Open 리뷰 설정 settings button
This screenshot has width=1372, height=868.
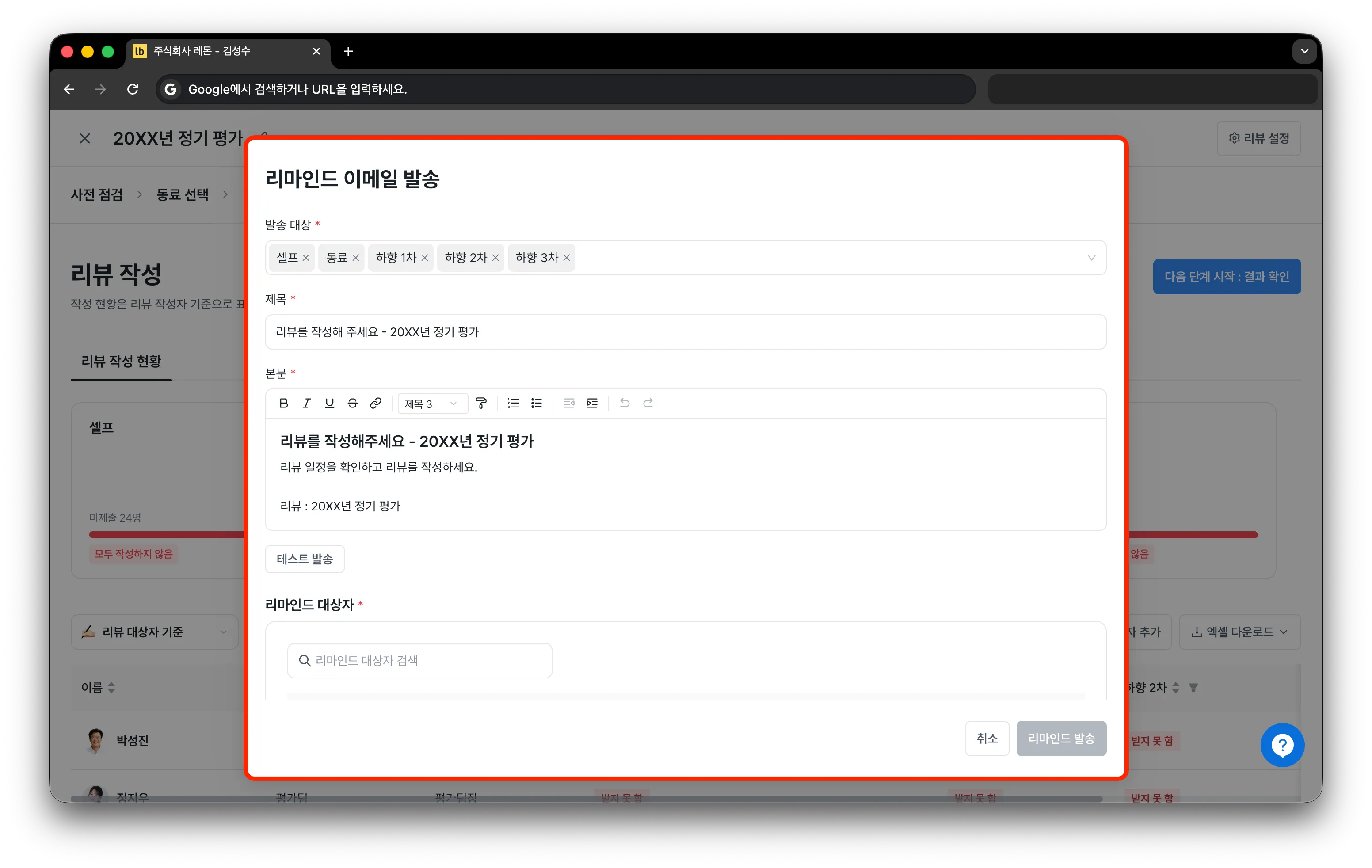click(x=1258, y=138)
